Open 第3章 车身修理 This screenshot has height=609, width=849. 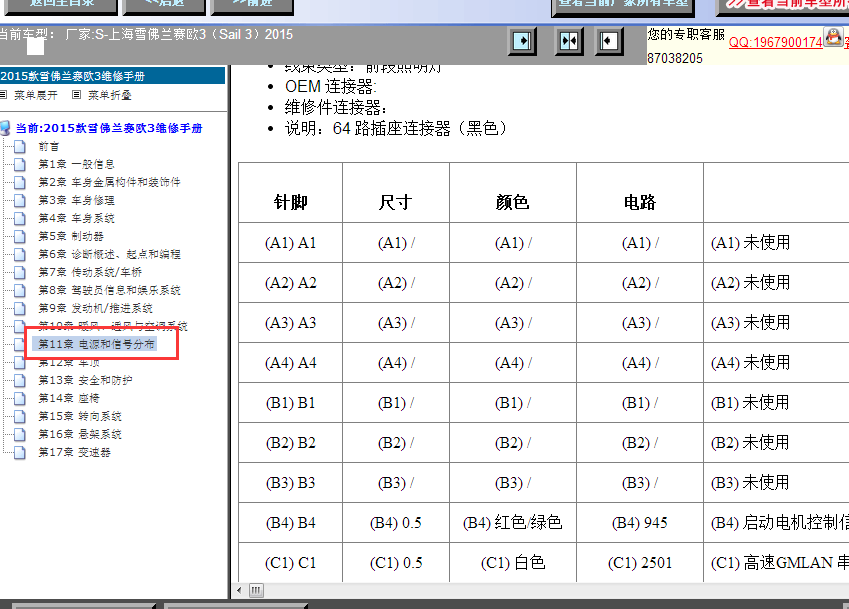pos(76,200)
